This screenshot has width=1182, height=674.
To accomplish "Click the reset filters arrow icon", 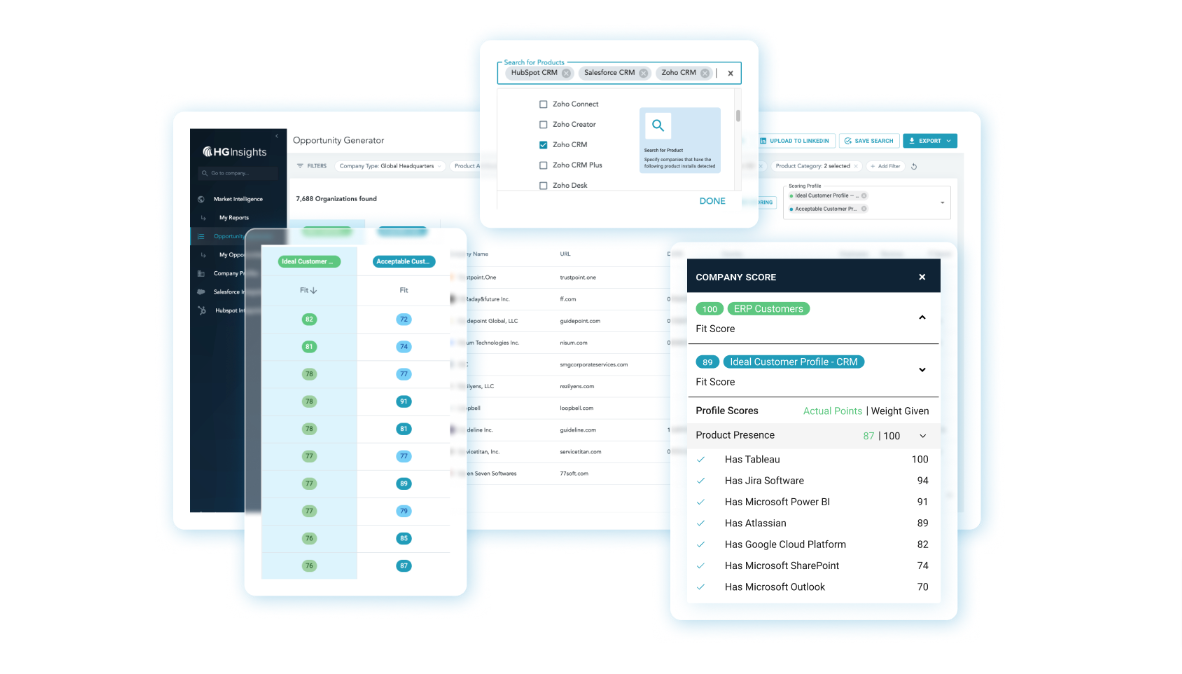I will [x=913, y=166].
